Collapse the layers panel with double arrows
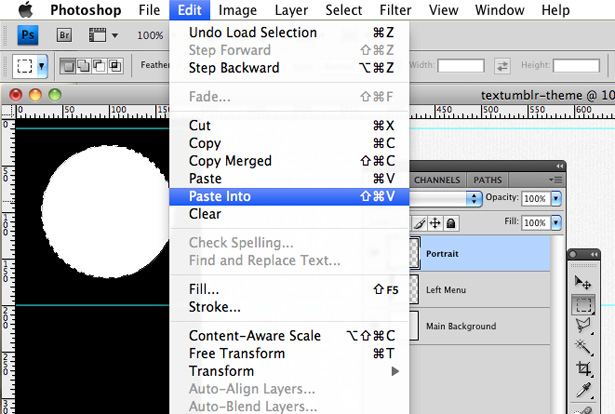The image size is (615, 414). 559,166
